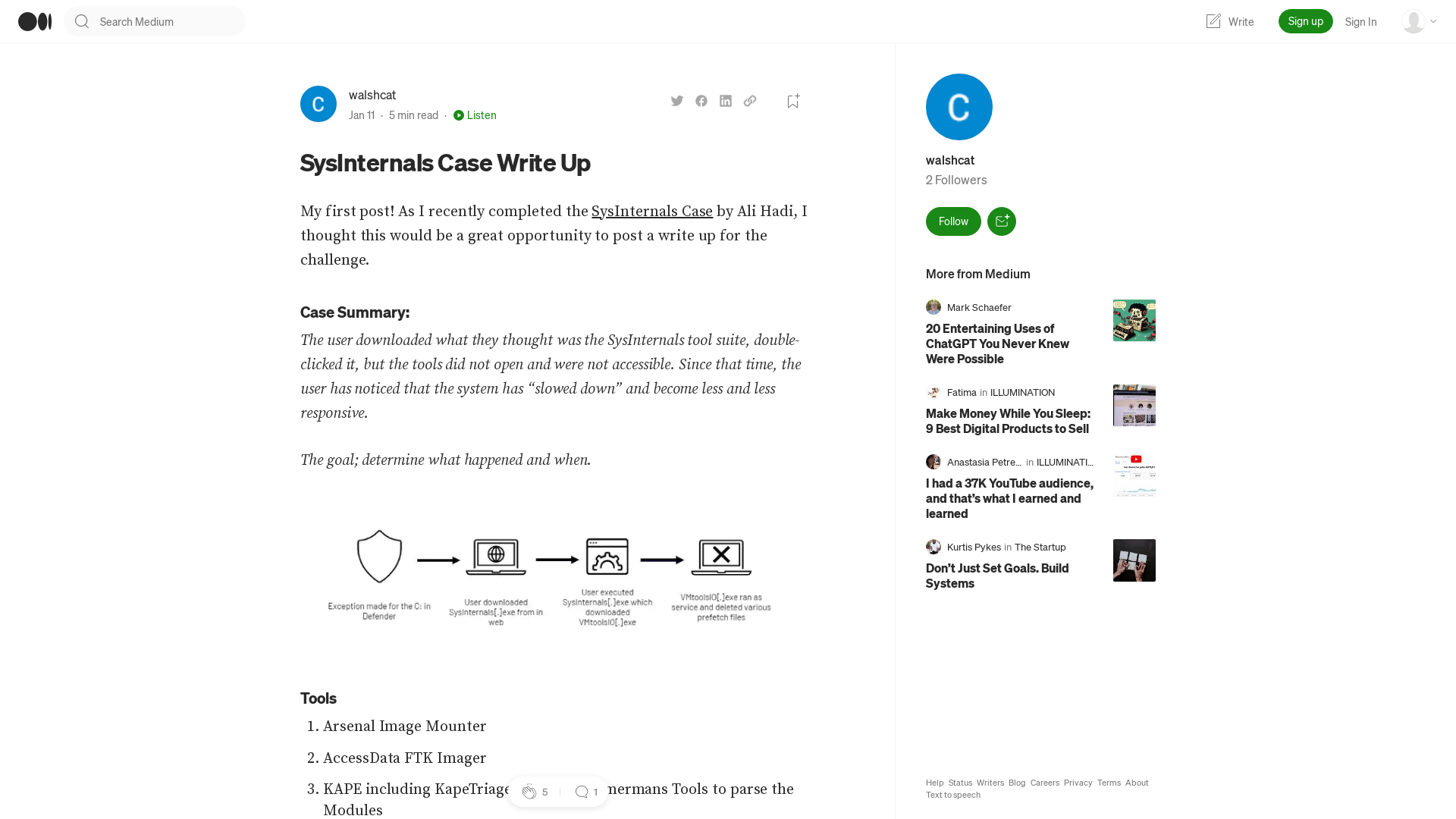Click the Write pencil icon
The width and height of the screenshot is (1456, 819).
(1214, 20)
